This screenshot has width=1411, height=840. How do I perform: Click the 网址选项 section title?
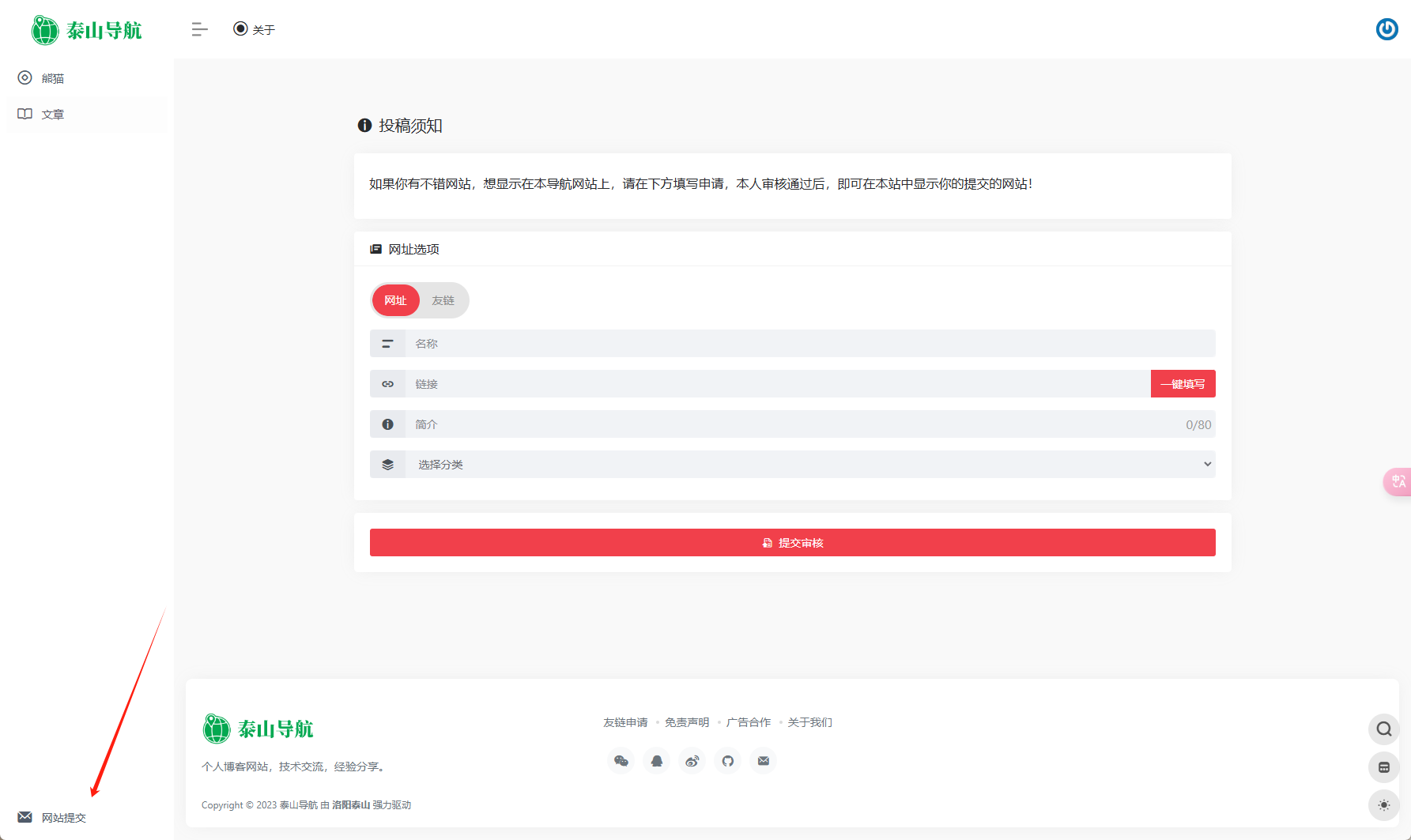(x=413, y=249)
